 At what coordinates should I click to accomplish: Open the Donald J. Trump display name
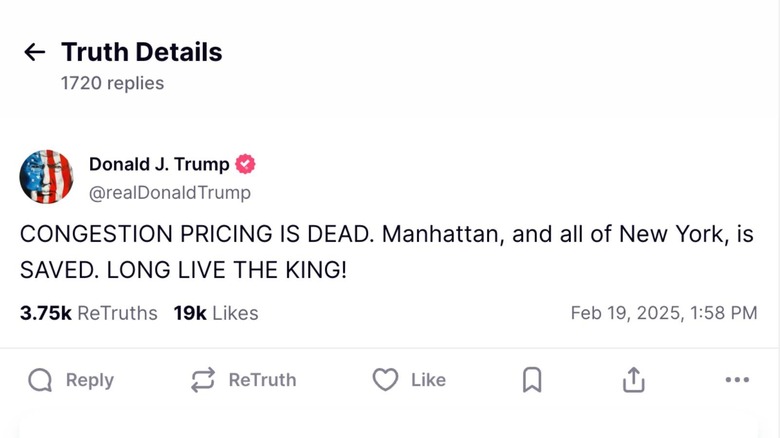click(159, 165)
